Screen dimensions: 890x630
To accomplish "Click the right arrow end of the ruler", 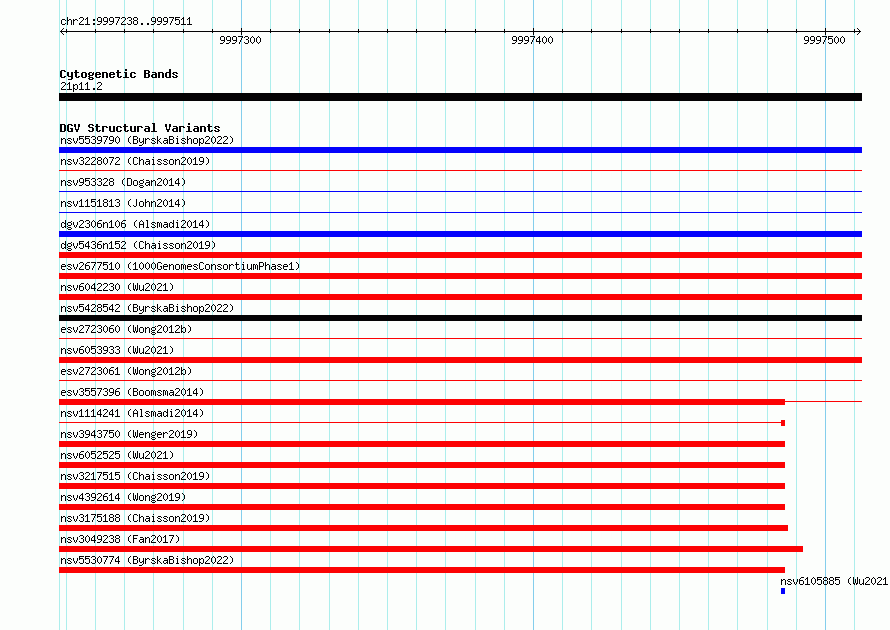I will [858, 31].
